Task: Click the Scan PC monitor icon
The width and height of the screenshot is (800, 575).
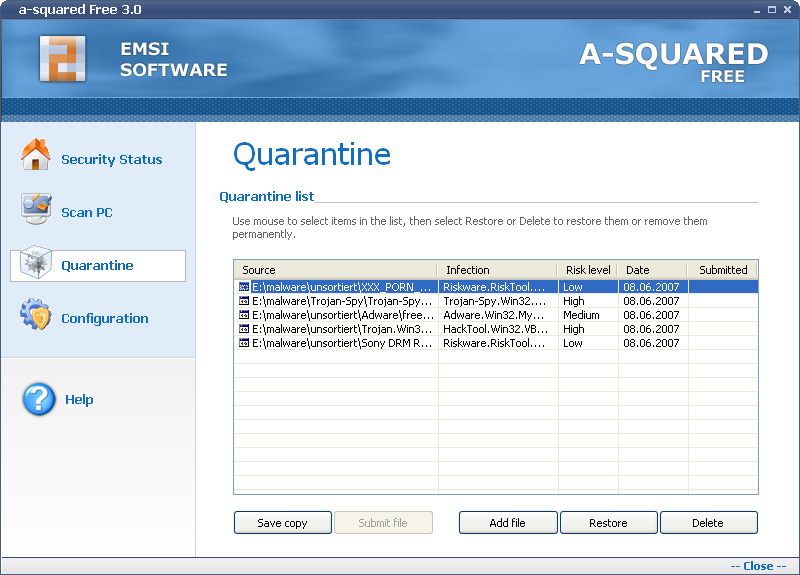Action: 36,209
